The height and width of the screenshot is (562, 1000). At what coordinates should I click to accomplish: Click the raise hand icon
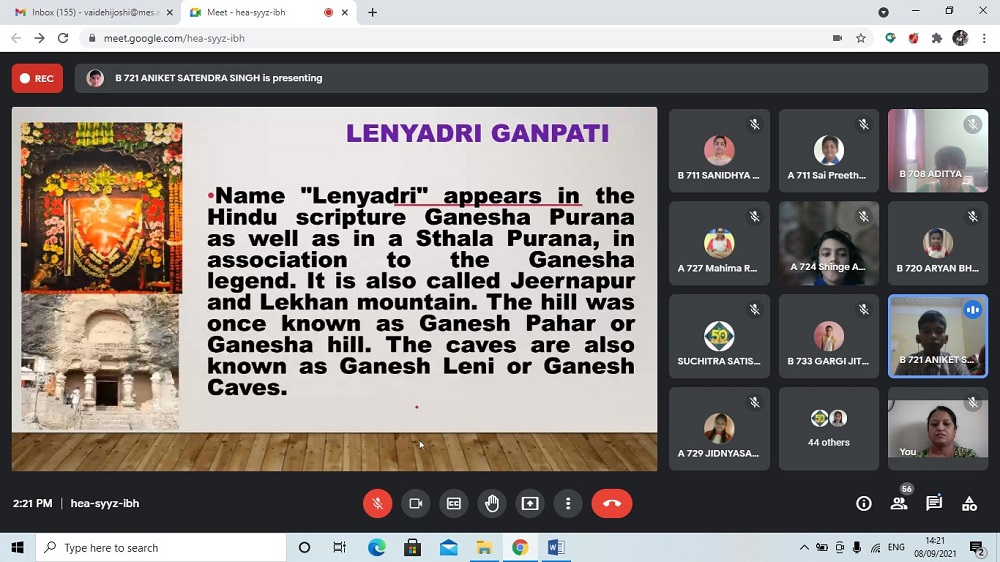(x=492, y=504)
